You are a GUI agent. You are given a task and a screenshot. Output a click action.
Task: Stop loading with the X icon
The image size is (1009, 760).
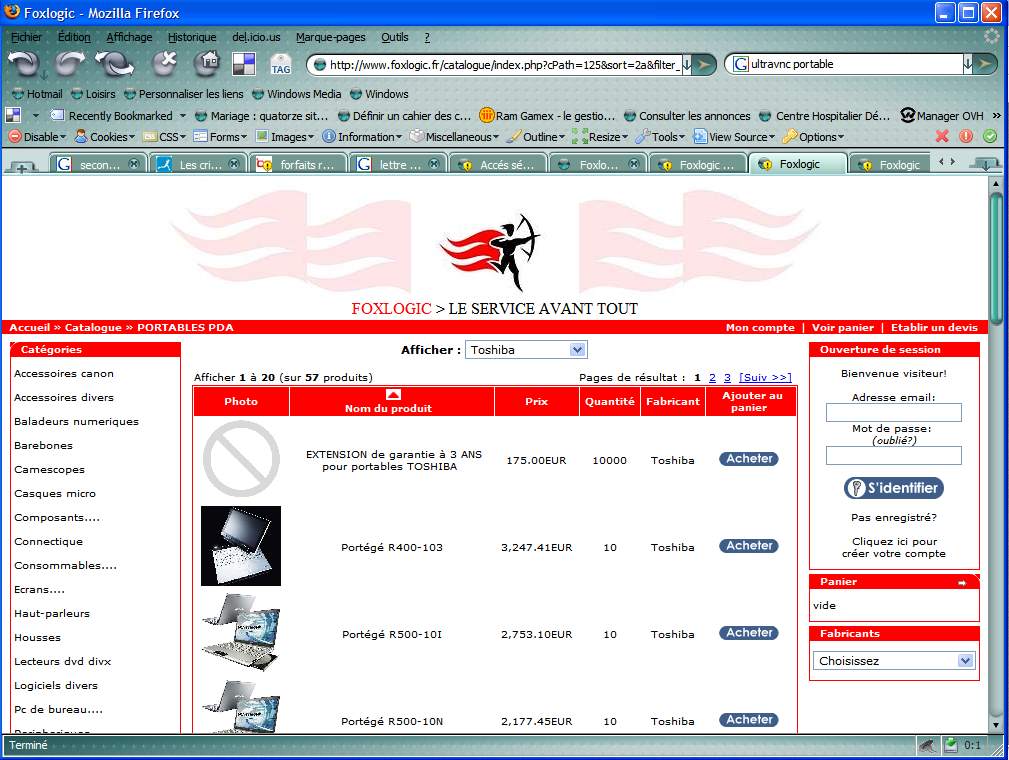164,64
